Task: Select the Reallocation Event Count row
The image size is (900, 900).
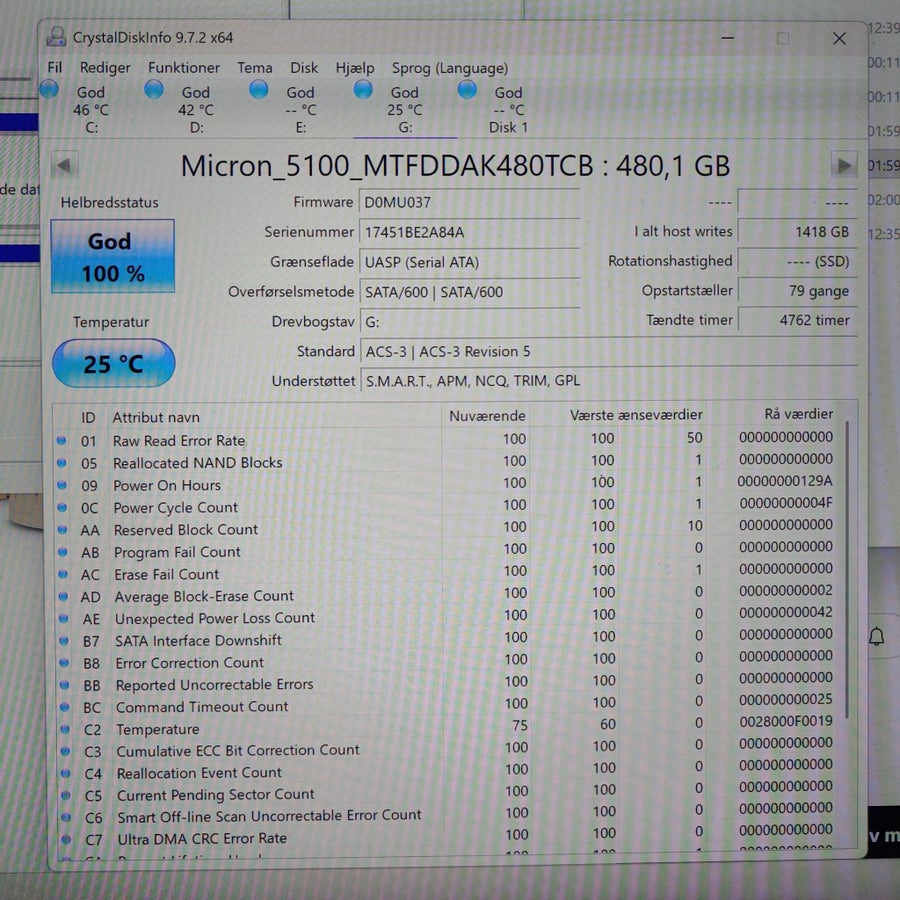Action: click(x=445, y=770)
